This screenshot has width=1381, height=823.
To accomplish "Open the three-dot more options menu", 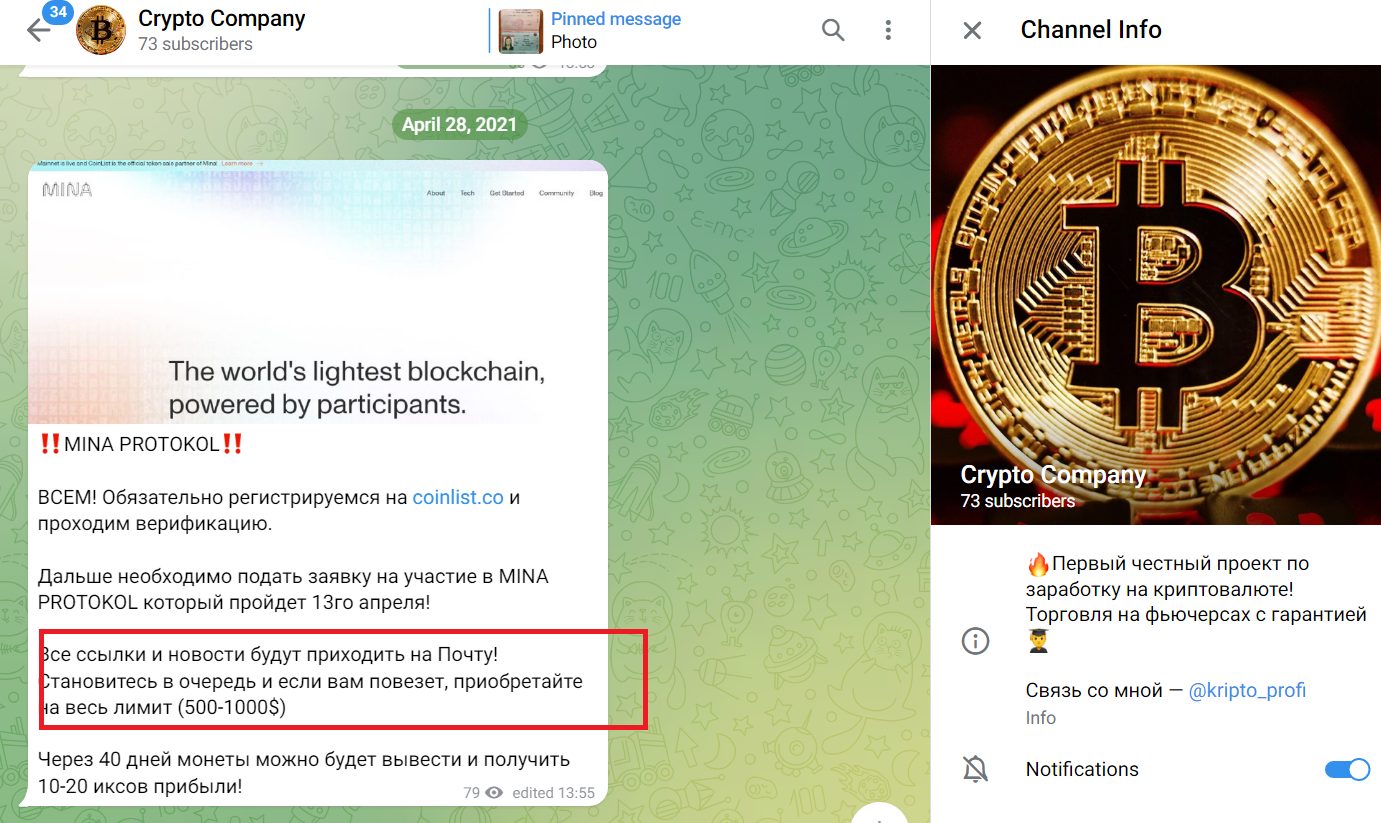I will [x=888, y=30].
